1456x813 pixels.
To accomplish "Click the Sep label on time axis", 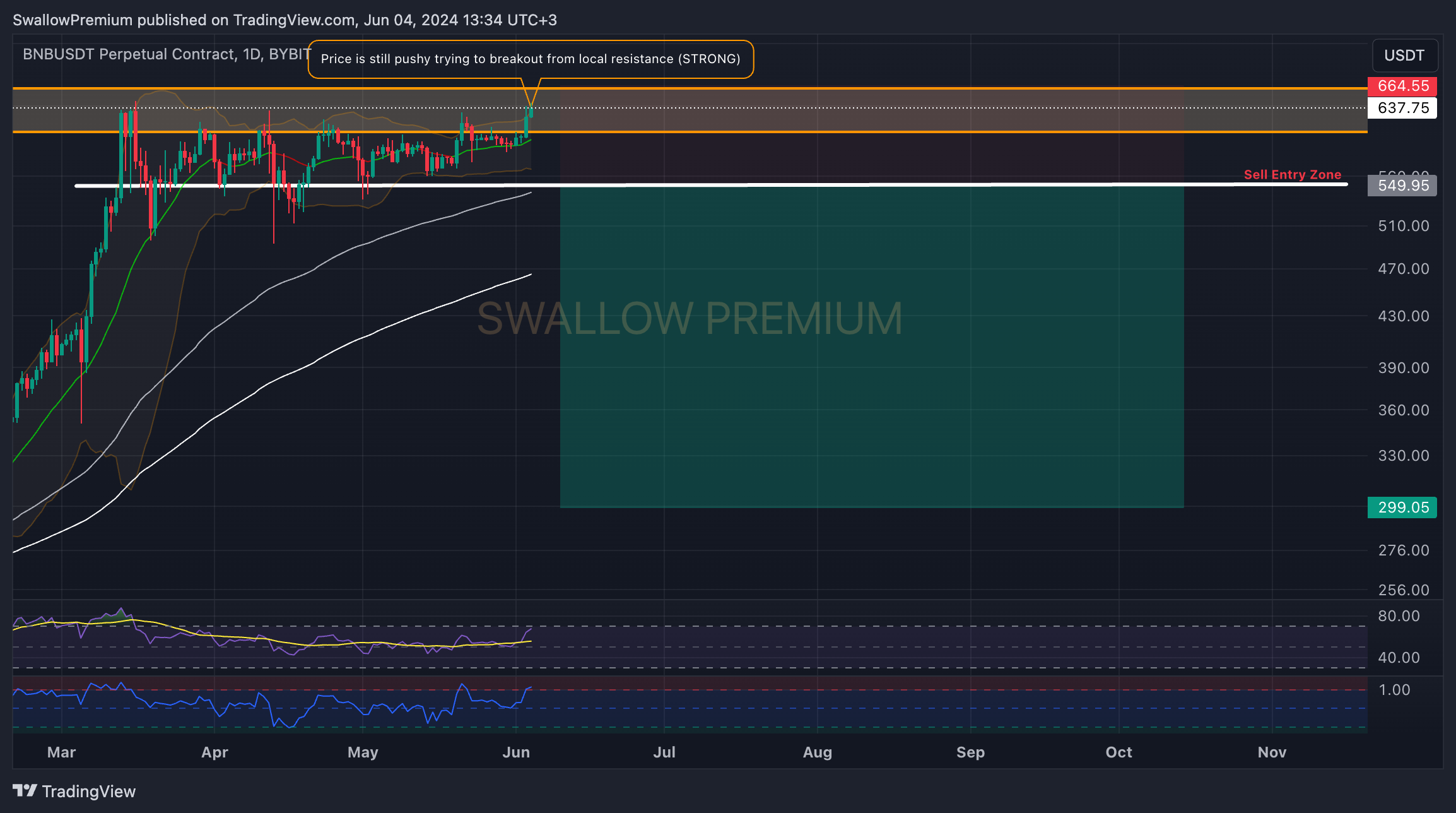I will [x=970, y=752].
